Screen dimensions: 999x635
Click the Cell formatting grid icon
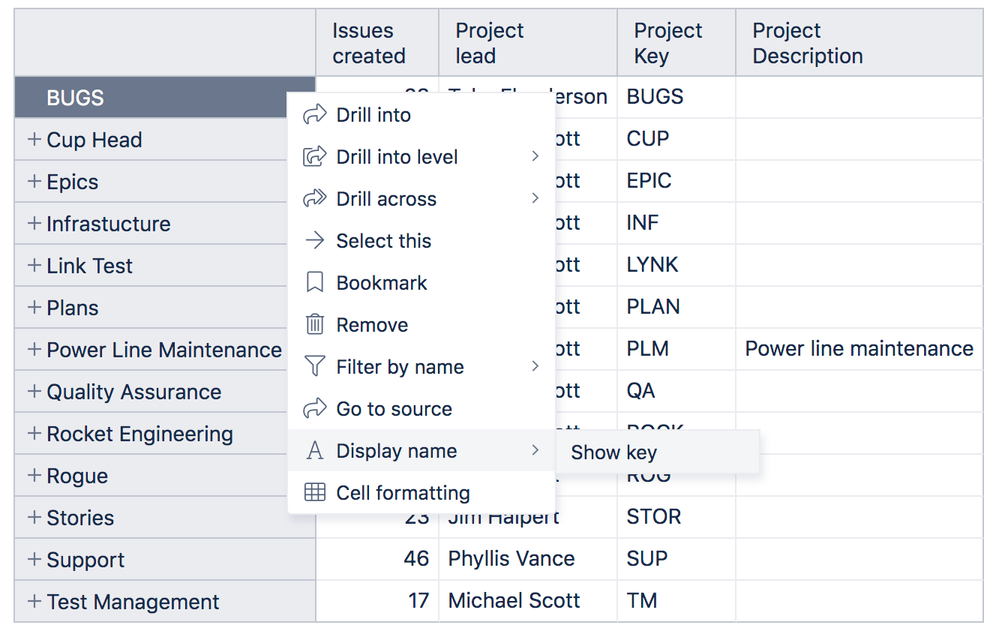point(315,493)
